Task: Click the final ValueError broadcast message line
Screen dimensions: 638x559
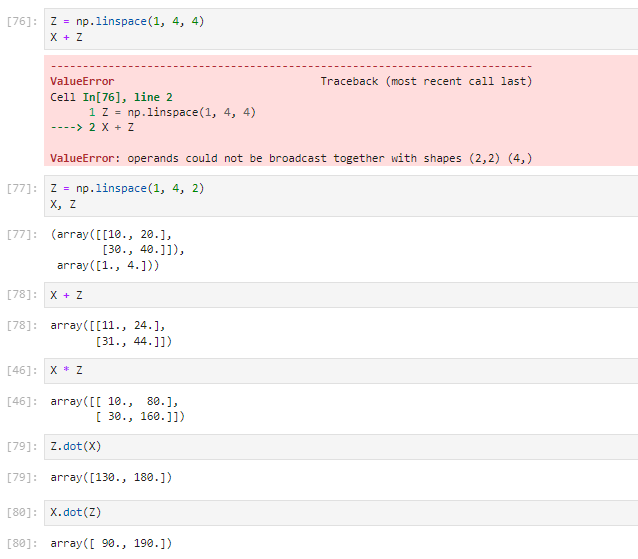Action: coord(291,158)
